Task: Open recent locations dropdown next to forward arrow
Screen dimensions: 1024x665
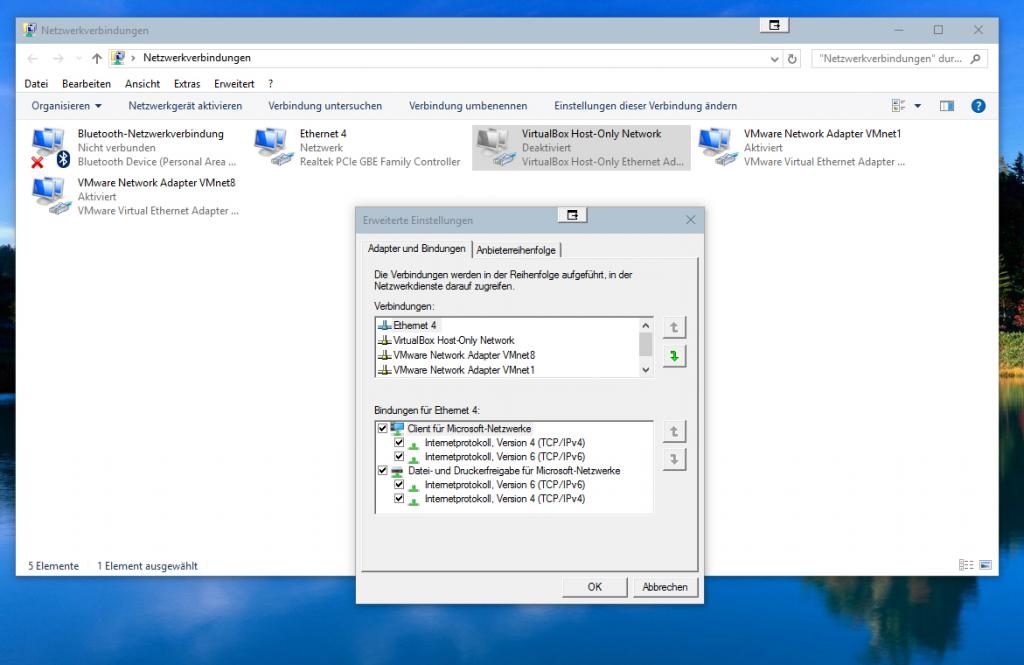Action: pos(78,59)
